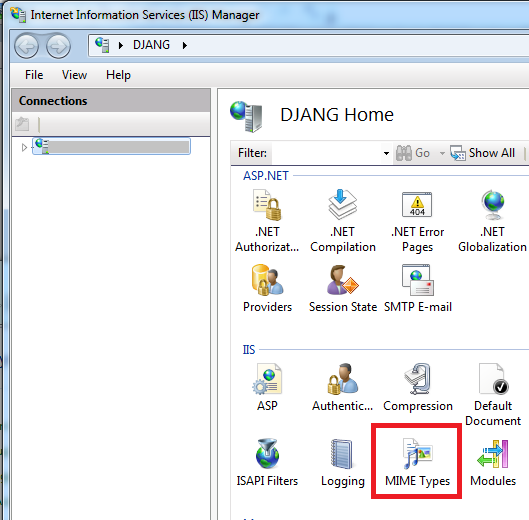The width and height of the screenshot is (529, 520).
Task: Click the server icon in address bar
Action: [x=102, y=45]
